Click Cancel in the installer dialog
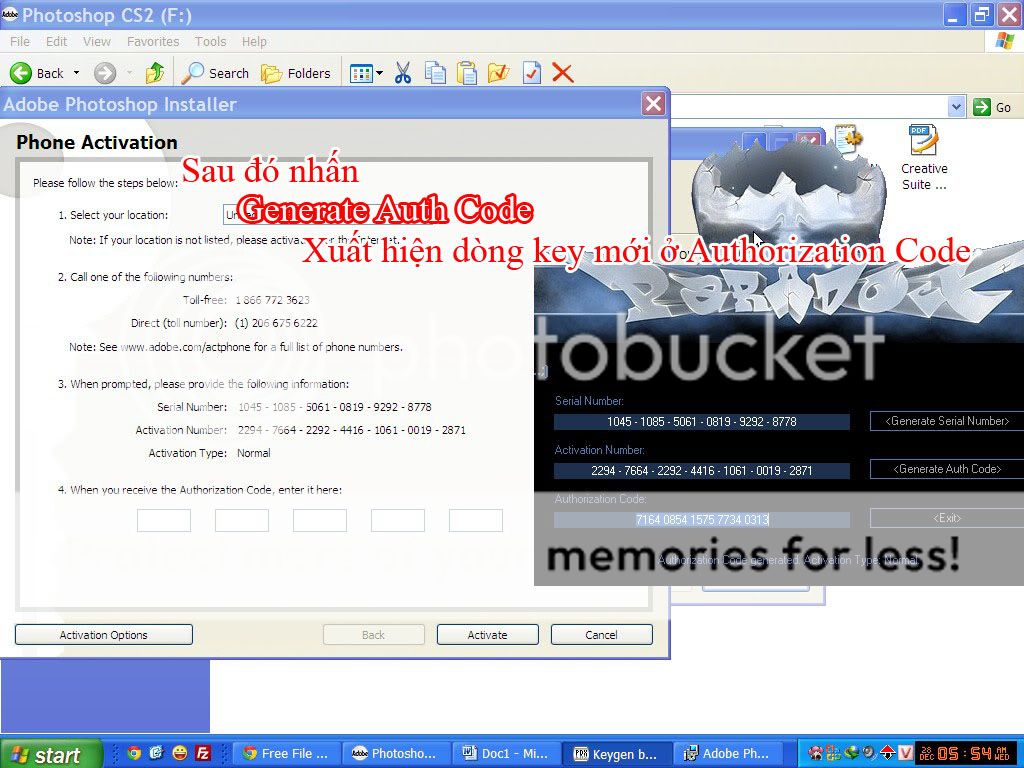Screen dimensions: 1024x768 pos(601,635)
